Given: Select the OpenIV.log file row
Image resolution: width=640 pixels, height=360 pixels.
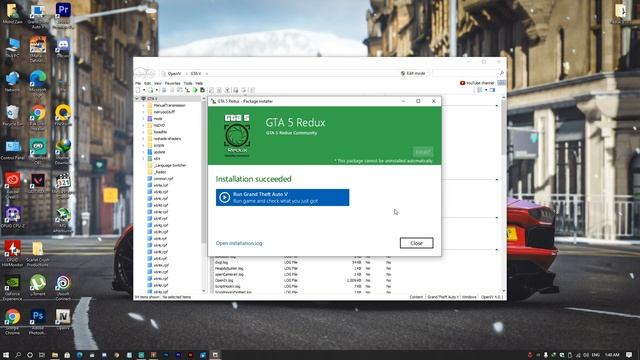Looking at the screenshot, I should pyautogui.click(x=302, y=280).
